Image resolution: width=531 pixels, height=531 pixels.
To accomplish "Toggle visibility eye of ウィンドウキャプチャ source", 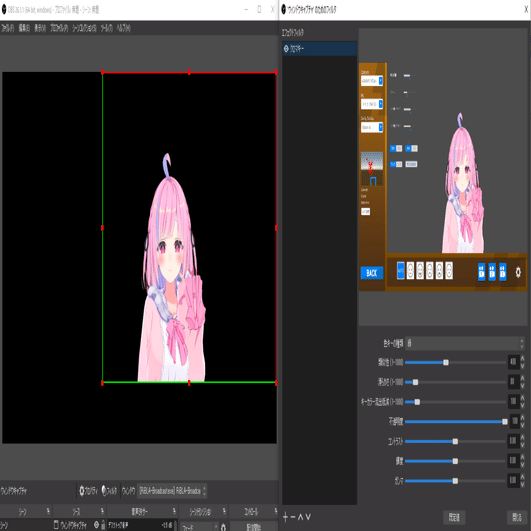I will (97, 525).
